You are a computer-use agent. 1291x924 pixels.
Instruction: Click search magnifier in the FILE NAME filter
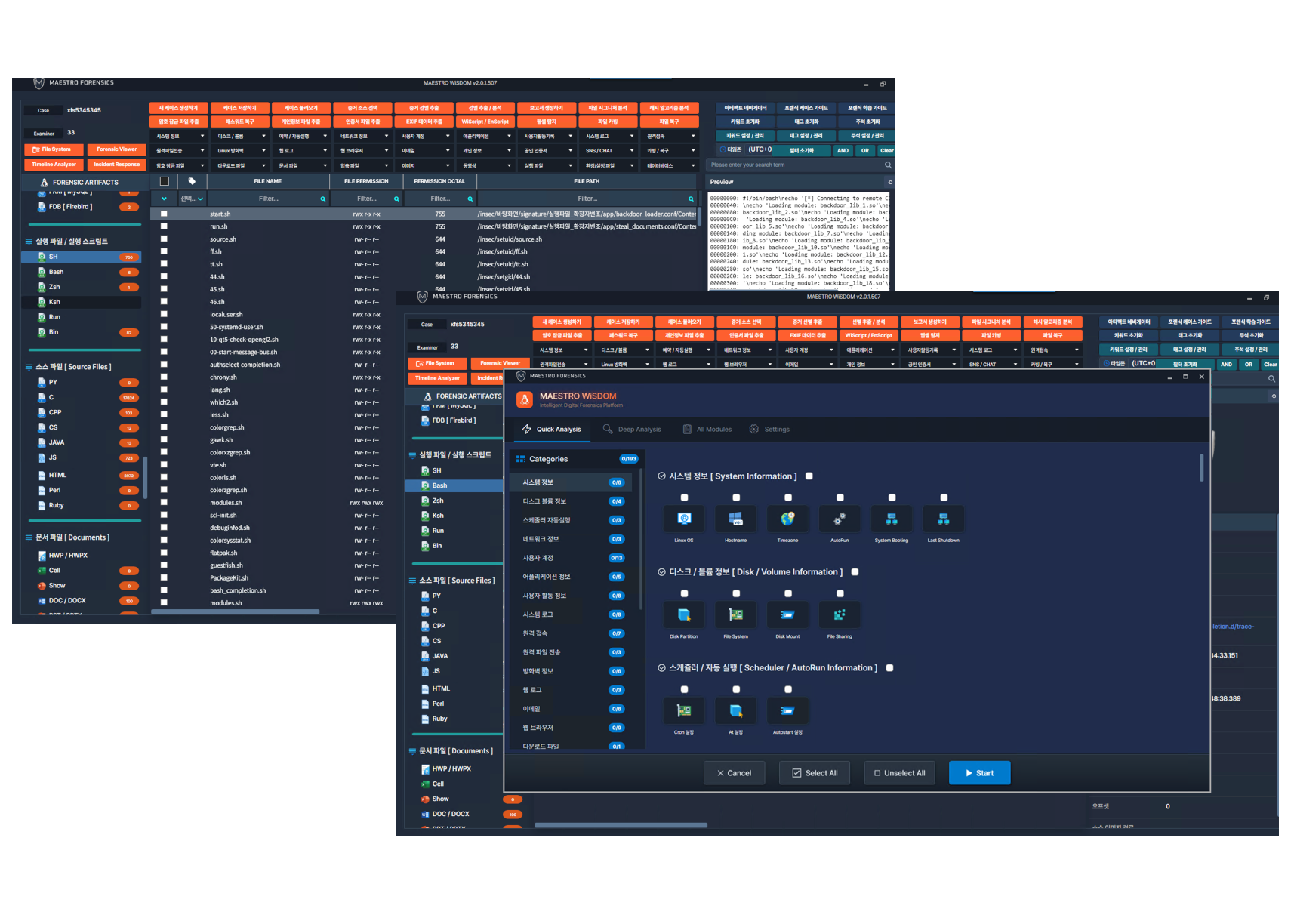pos(323,199)
